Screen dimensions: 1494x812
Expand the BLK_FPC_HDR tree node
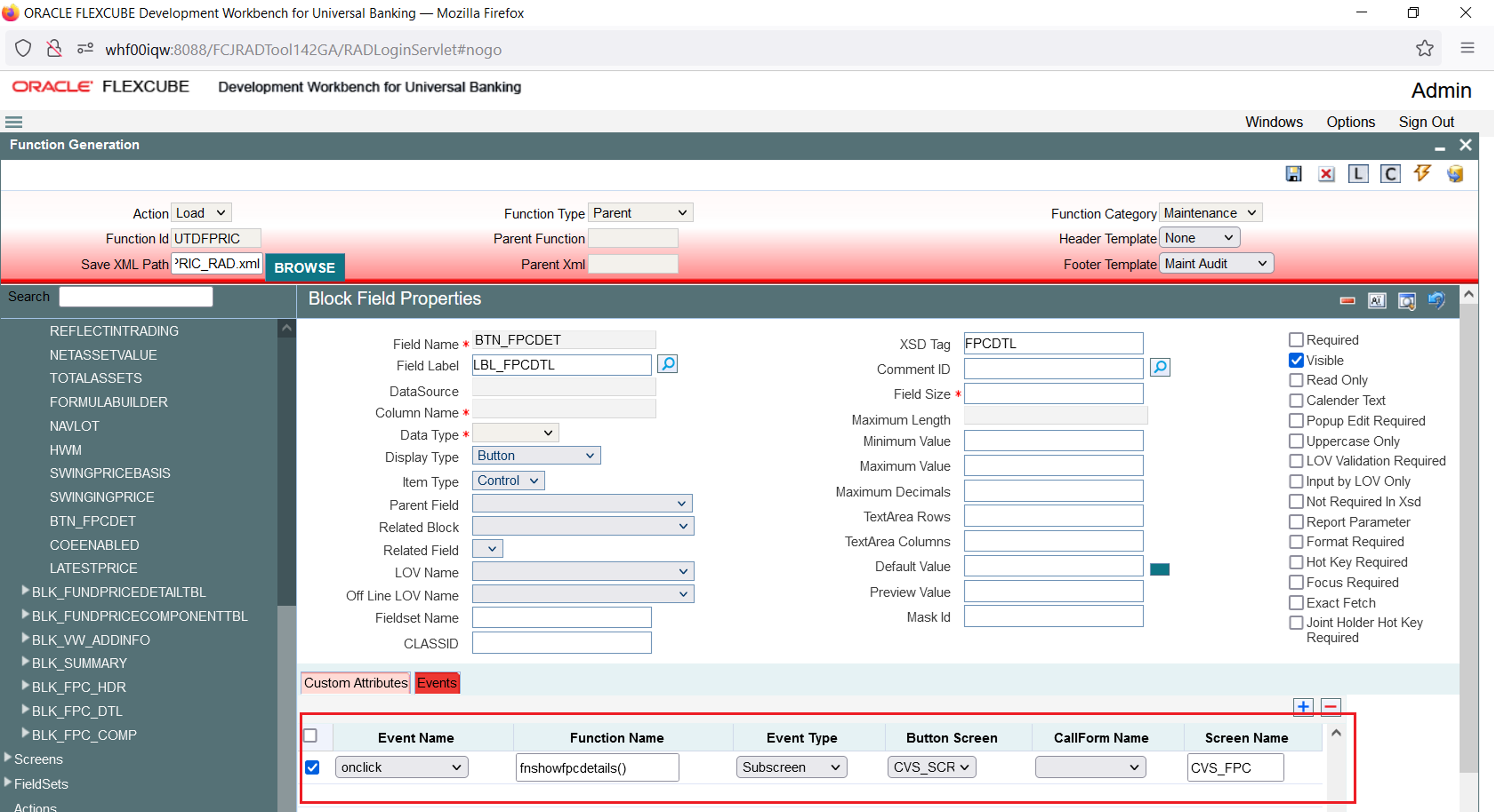pyautogui.click(x=25, y=686)
